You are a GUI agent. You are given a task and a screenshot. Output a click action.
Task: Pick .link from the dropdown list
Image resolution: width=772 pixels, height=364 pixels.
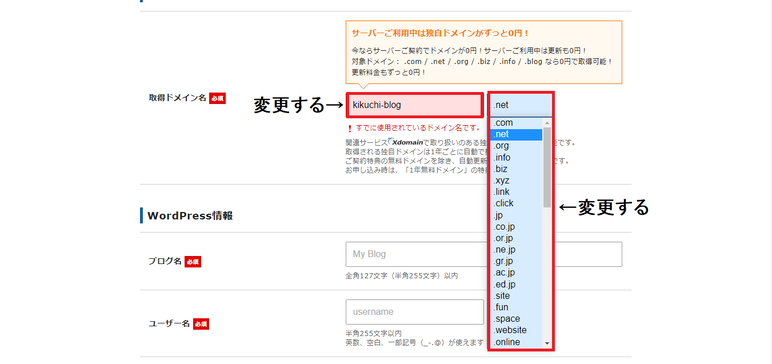coord(516,192)
